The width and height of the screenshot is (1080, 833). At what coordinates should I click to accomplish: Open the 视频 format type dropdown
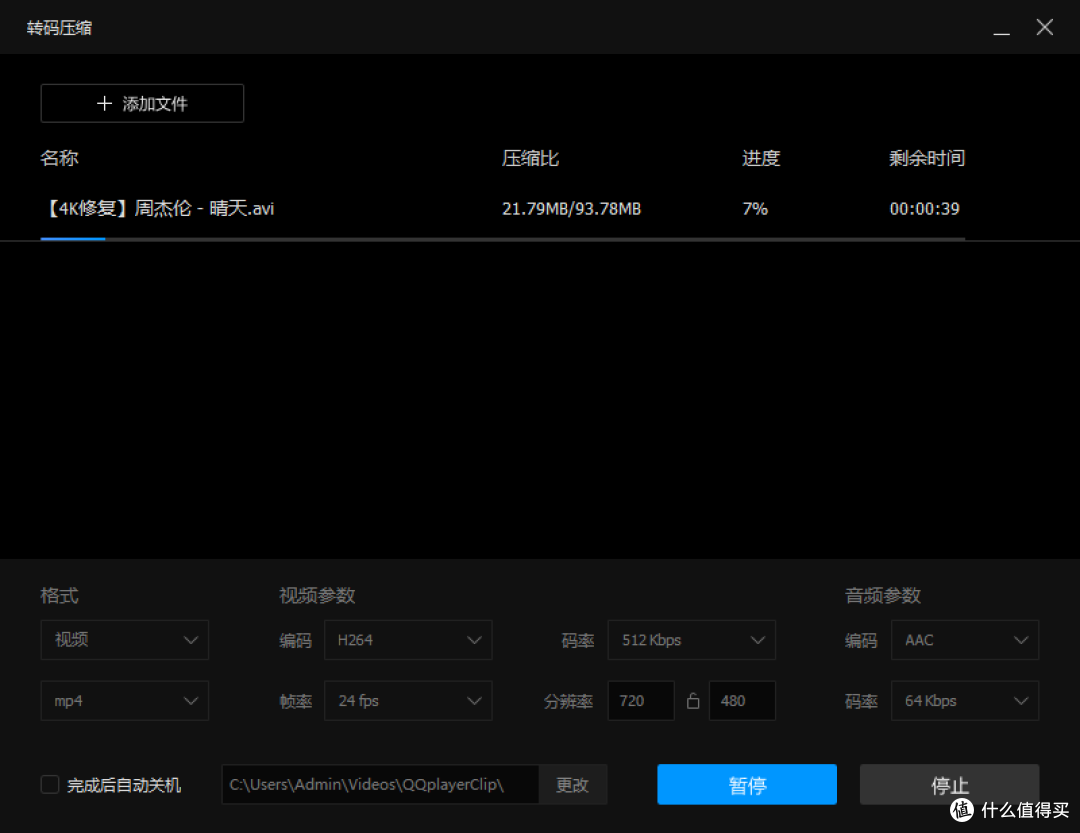pyautogui.click(x=125, y=640)
